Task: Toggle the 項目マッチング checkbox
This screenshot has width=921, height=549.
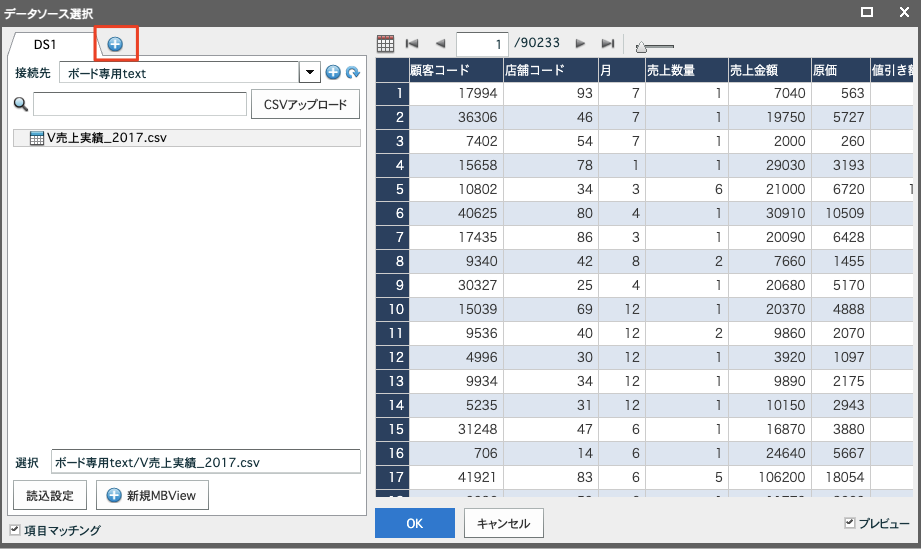Action: 15,530
